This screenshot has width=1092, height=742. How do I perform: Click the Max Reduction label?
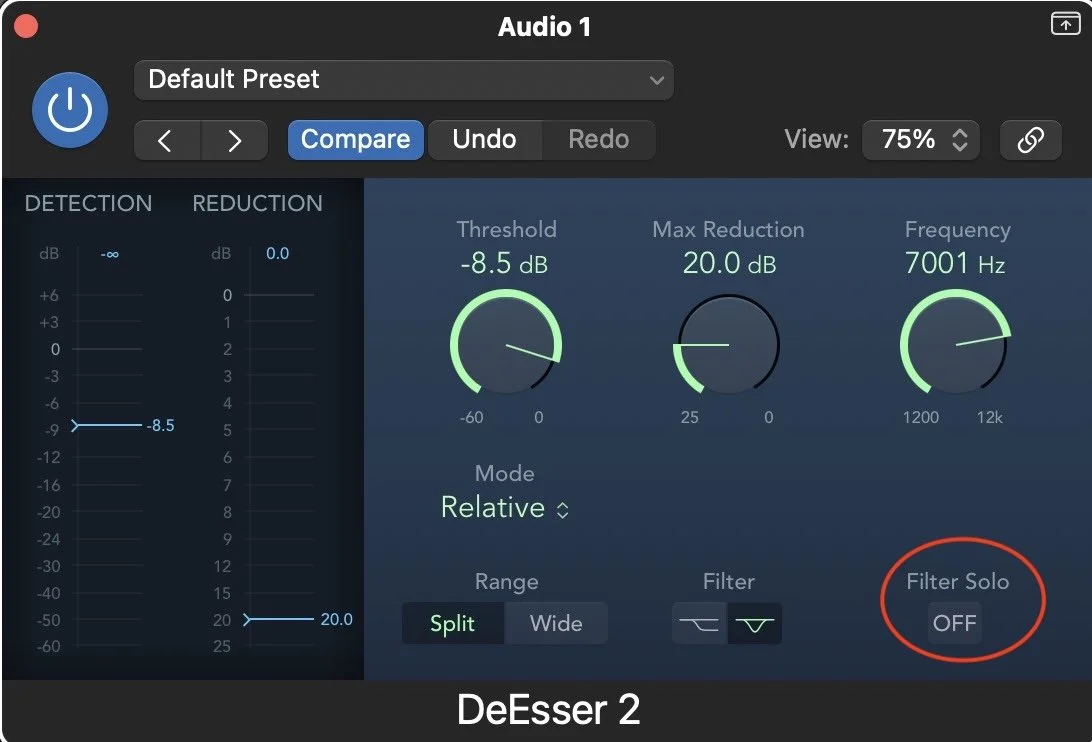pyautogui.click(x=728, y=229)
